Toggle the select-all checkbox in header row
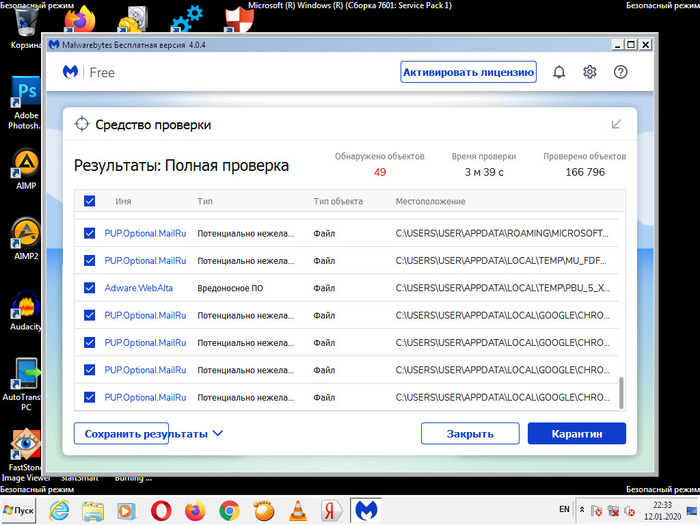This screenshot has height=525, width=700. (89, 201)
